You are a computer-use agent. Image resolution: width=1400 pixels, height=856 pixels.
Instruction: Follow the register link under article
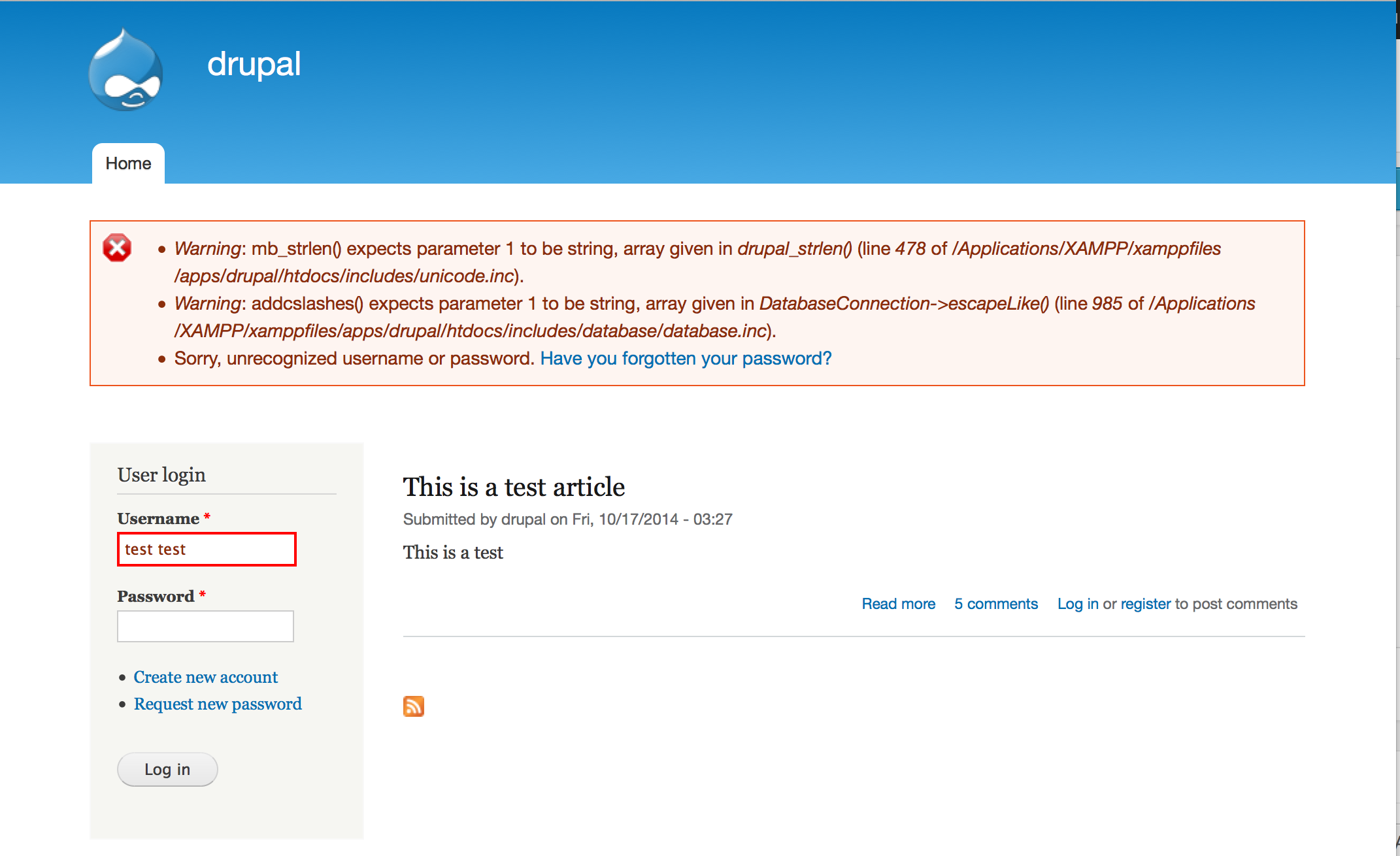point(1145,604)
